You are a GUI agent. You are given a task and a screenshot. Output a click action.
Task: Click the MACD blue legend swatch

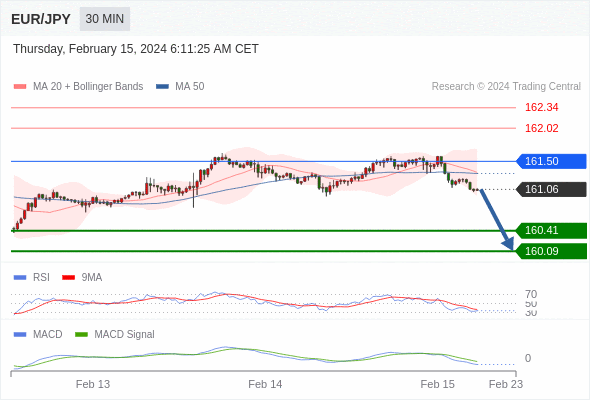tap(20, 335)
